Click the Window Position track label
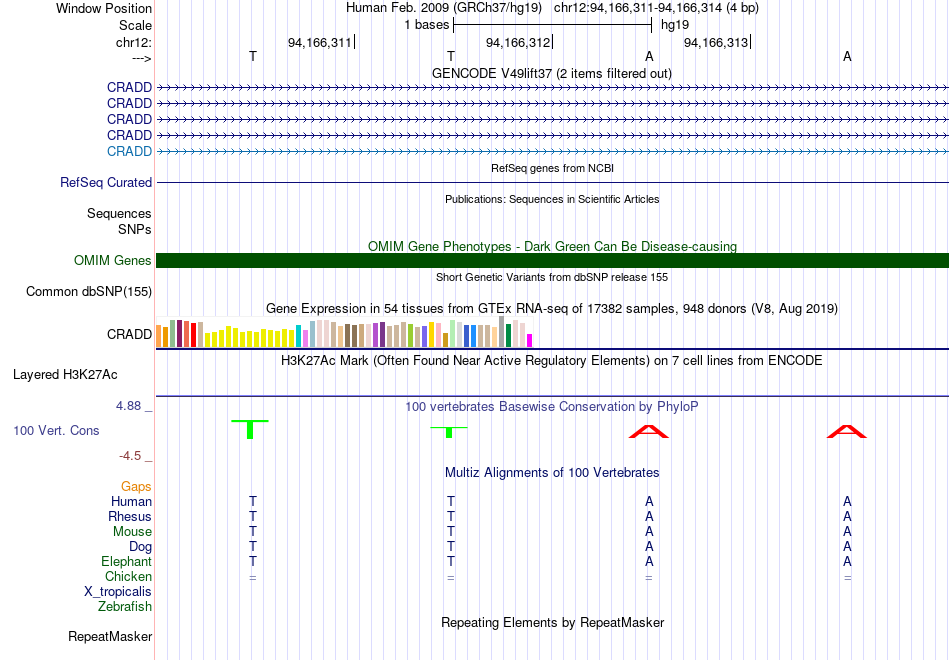Viewport: 950px width, 660px height. click(104, 8)
